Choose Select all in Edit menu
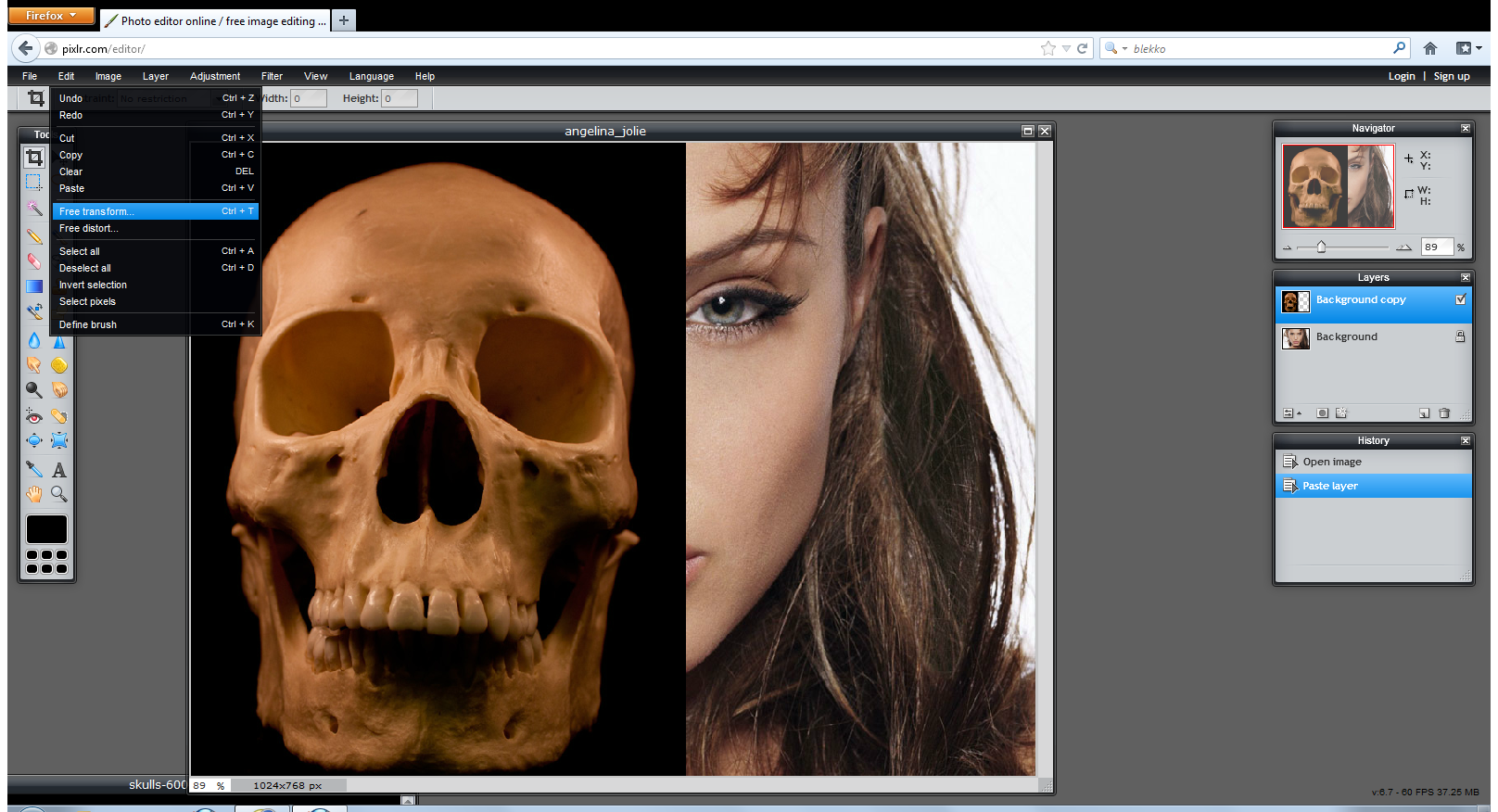 tap(155, 251)
